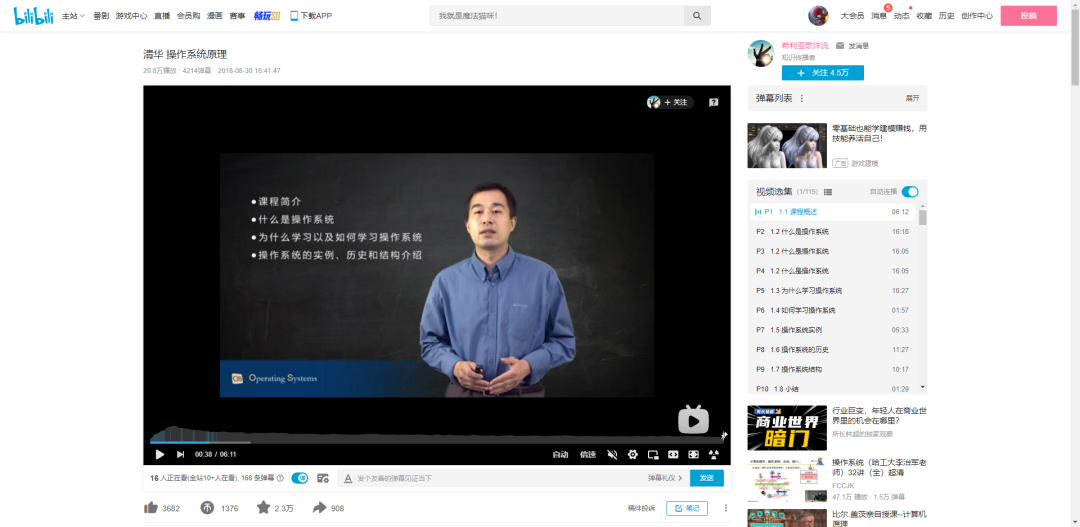
Task: Open 自动 quality selector
Action: [x=560, y=455]
